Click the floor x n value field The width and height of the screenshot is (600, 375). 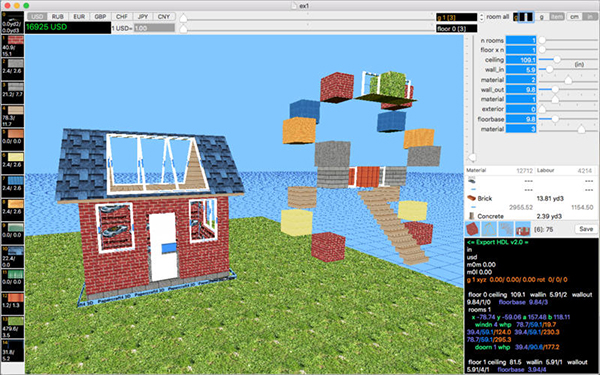point(521,50)
